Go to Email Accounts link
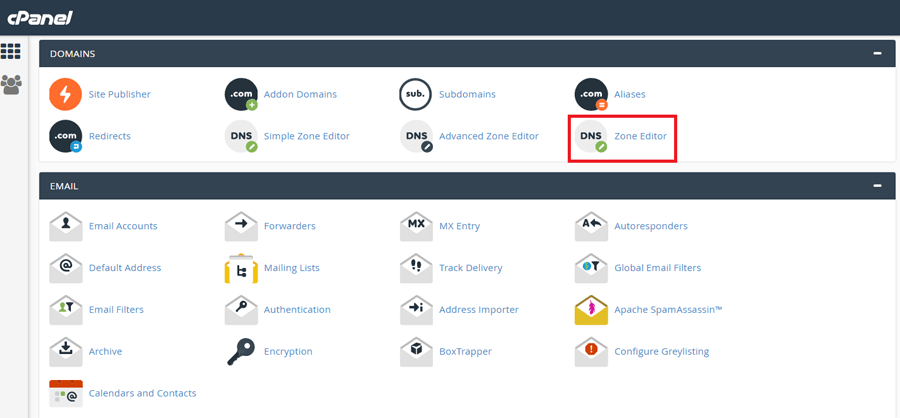900x418 pixels. (123, 226)
